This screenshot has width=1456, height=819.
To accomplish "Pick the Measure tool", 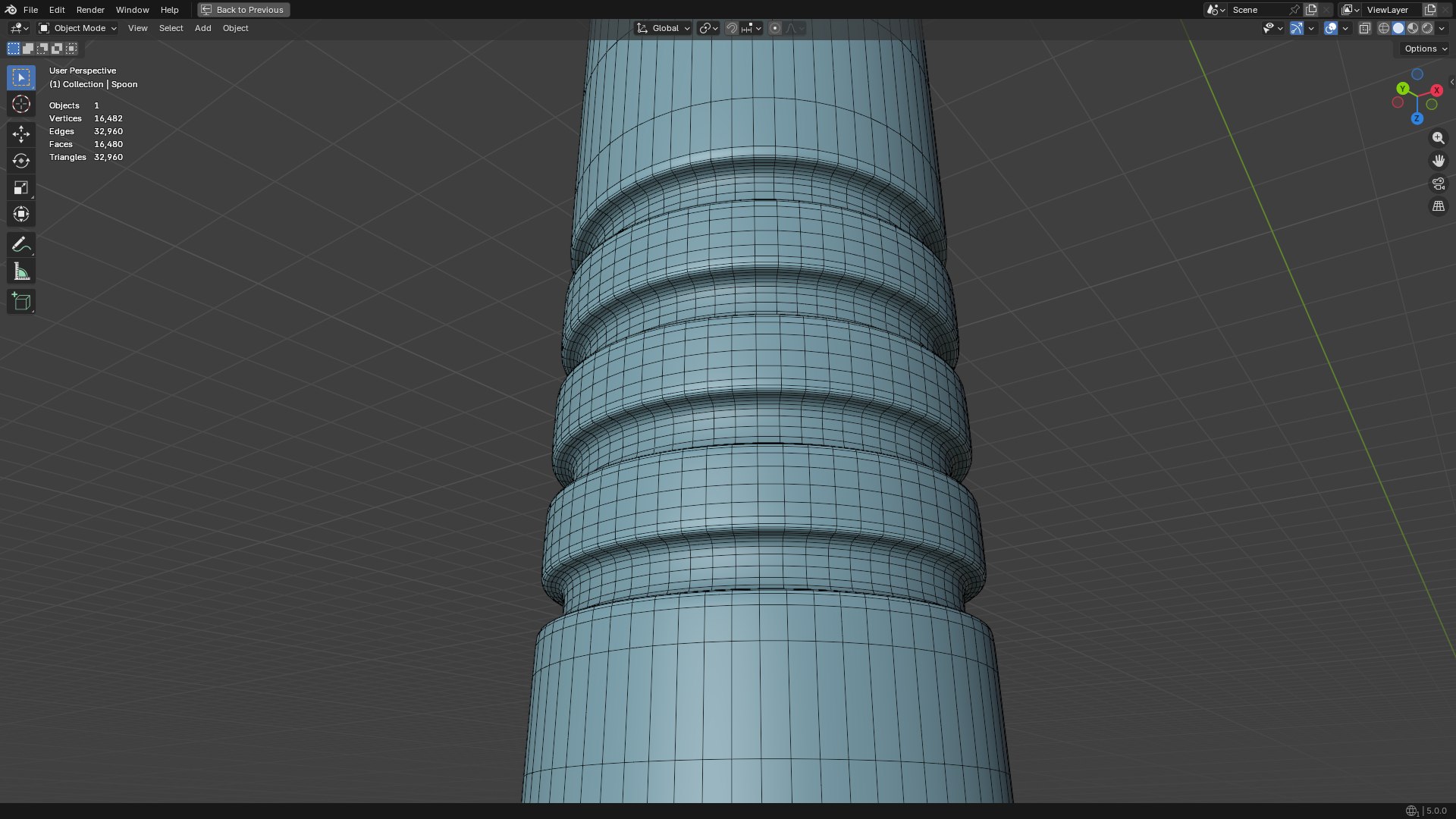I will coord(21,271).
